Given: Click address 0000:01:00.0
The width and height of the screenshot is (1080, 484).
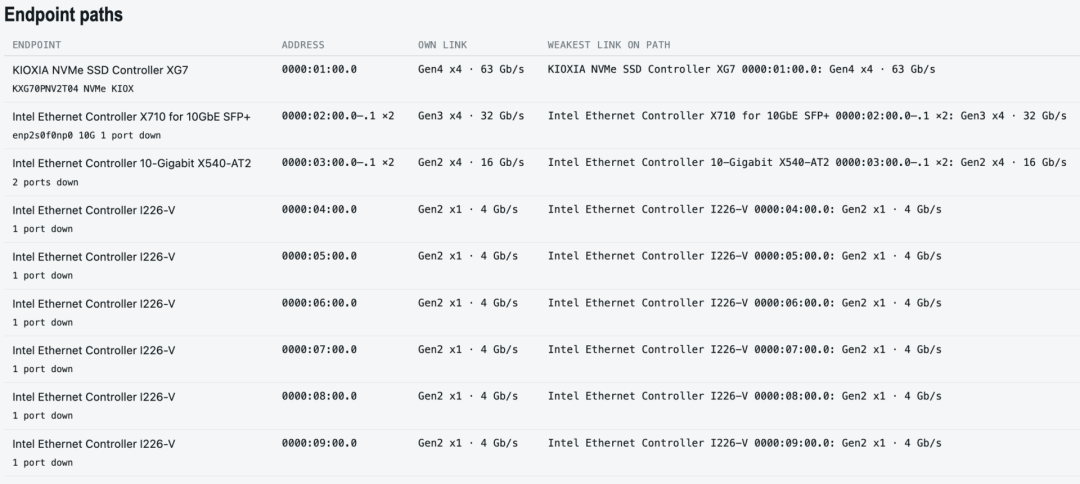Looking at the screenshot, I should click(x=319, y=70).
